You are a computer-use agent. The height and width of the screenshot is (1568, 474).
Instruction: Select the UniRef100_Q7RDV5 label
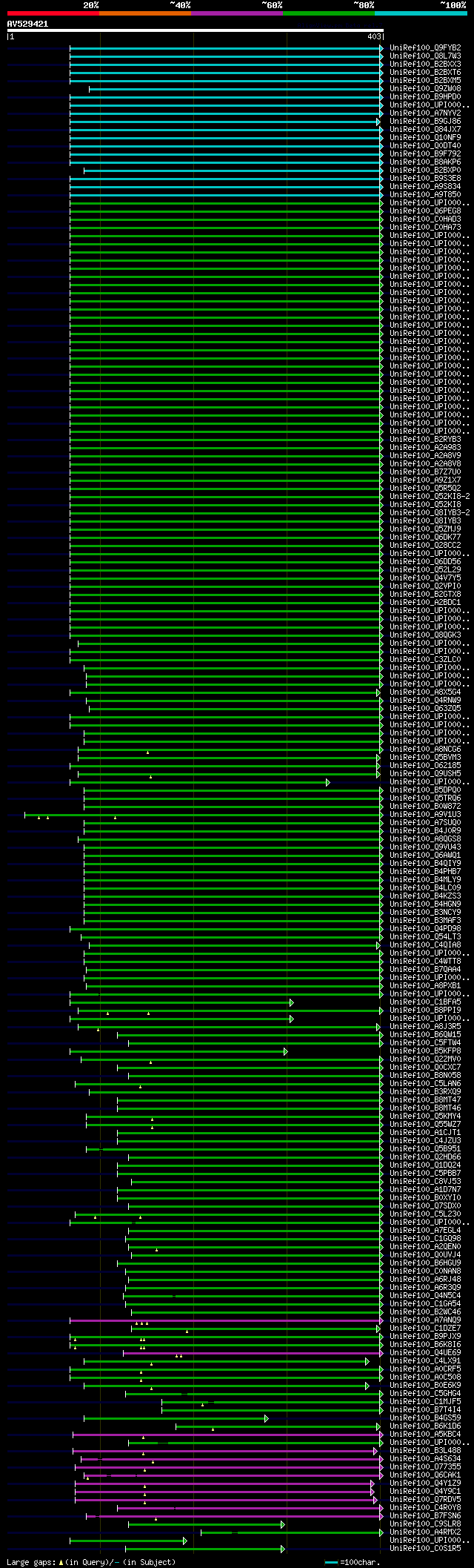[425, 1499]
